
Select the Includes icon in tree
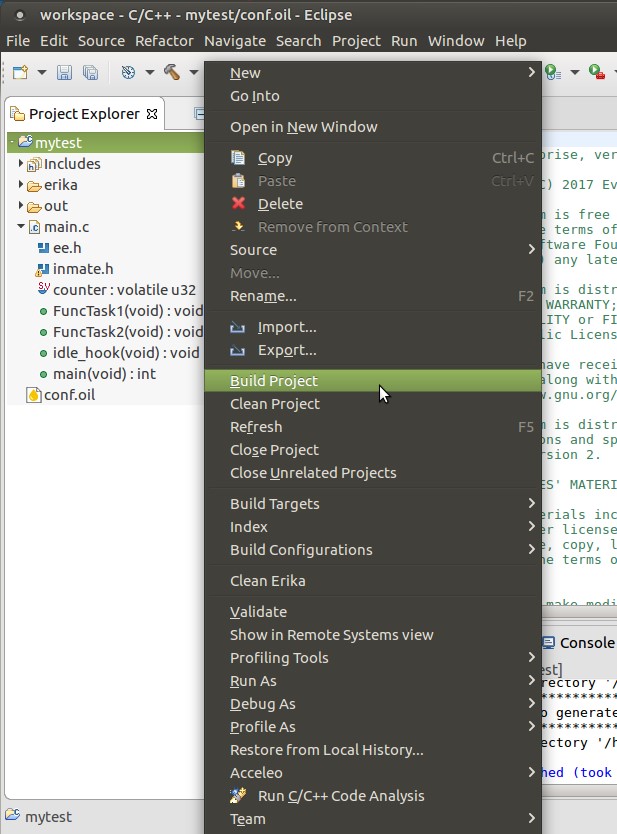click(x=34, y=164)
